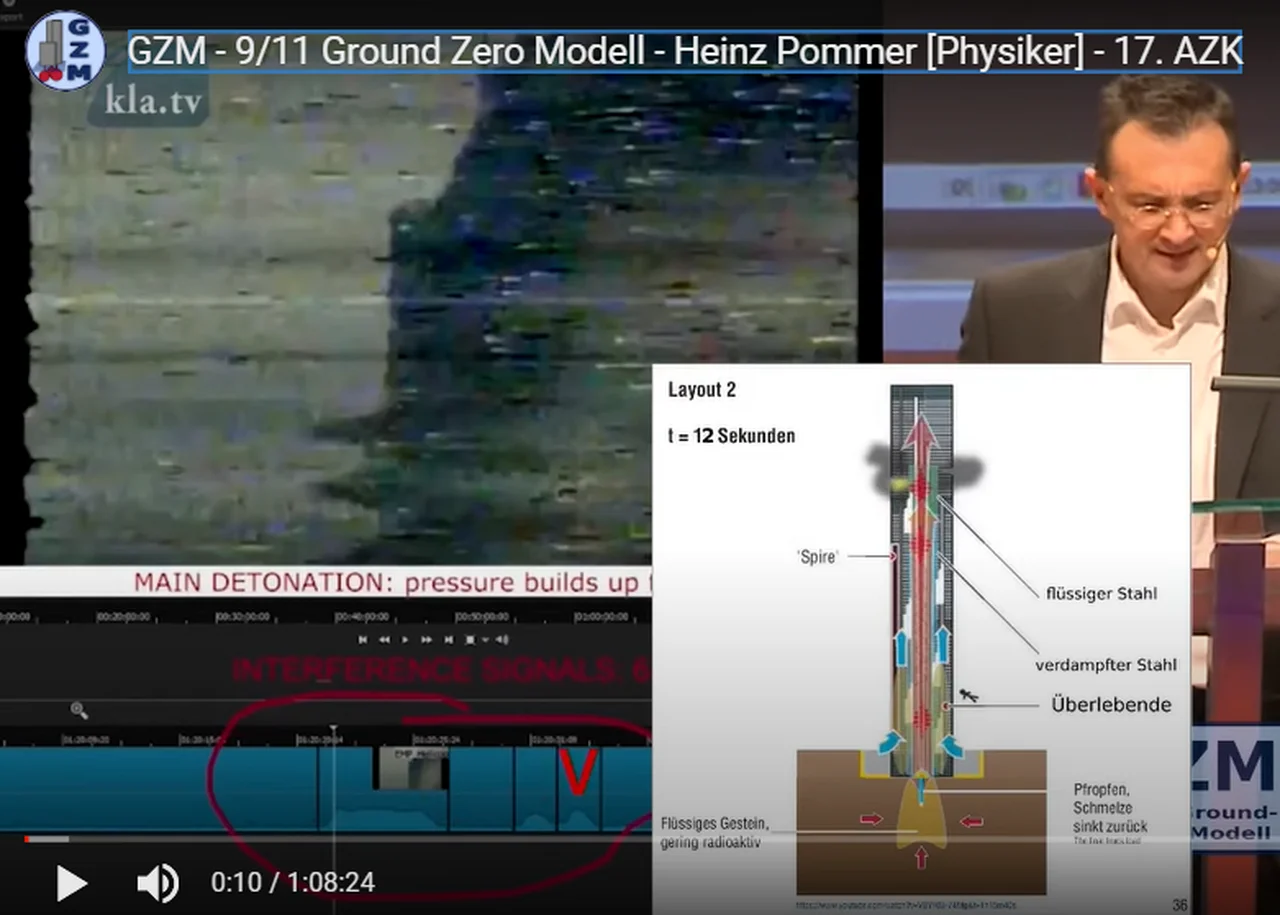Click the "Layout 2" slide heading

(702, 390)
